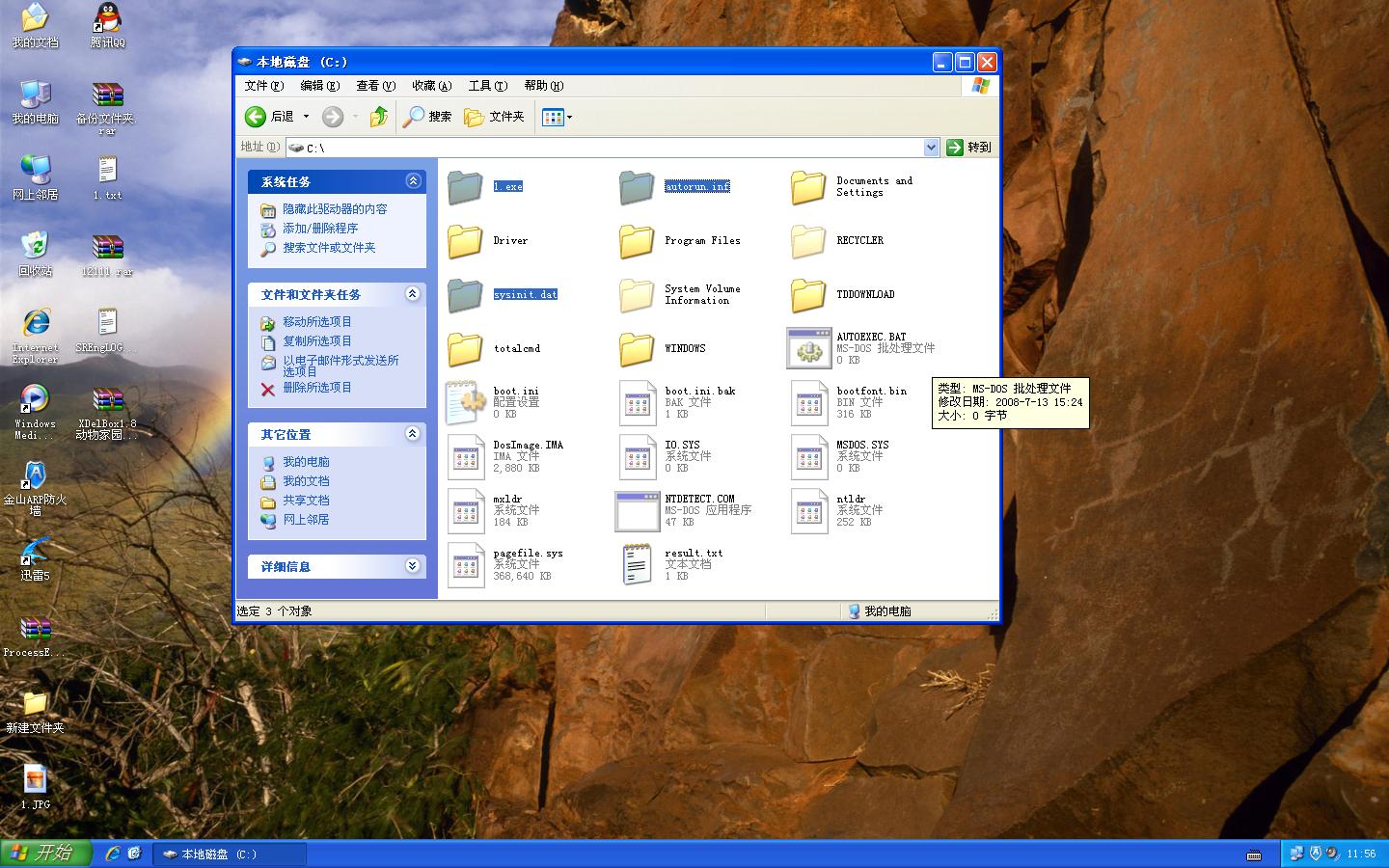Screen dimensions: 1389x868
Task: Open the Search (搜索) toolbar tool
Action: point(427,117)
